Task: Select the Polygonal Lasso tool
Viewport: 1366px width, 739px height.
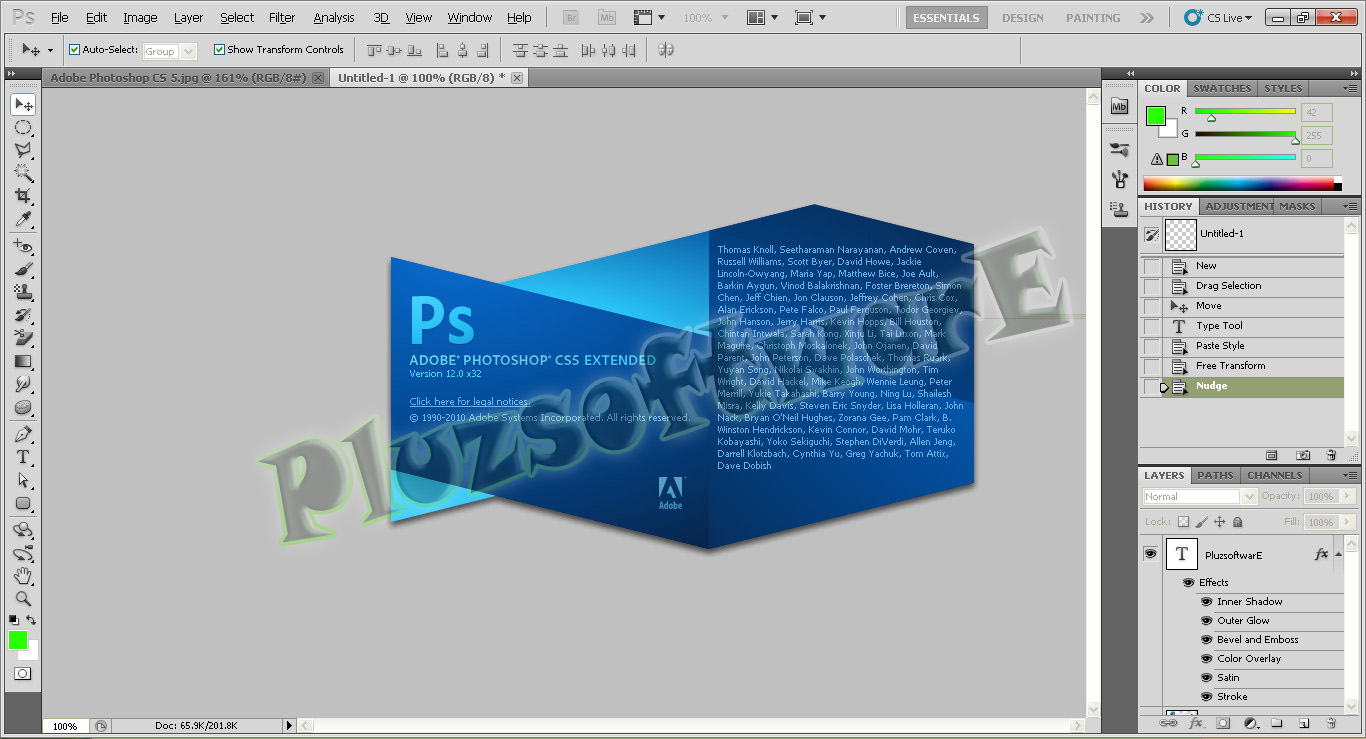Action: [x=23, y=150]
